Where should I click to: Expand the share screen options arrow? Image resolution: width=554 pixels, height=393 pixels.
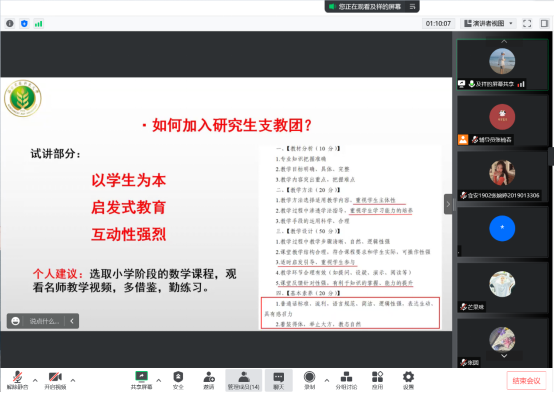159,381
